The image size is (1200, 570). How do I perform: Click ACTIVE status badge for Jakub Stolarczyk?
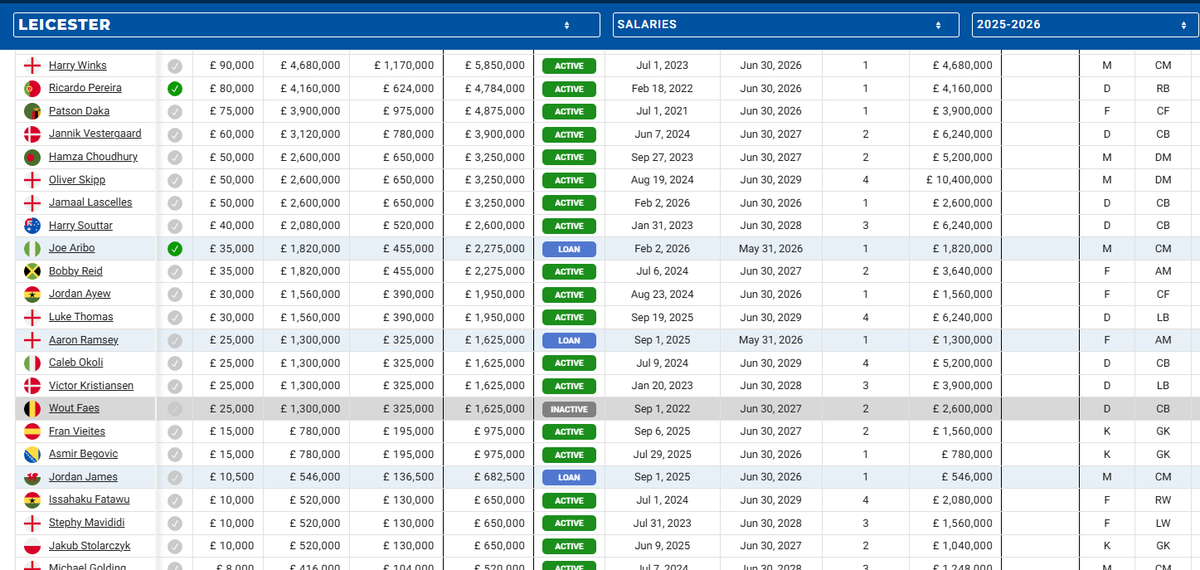coord(569,546)
